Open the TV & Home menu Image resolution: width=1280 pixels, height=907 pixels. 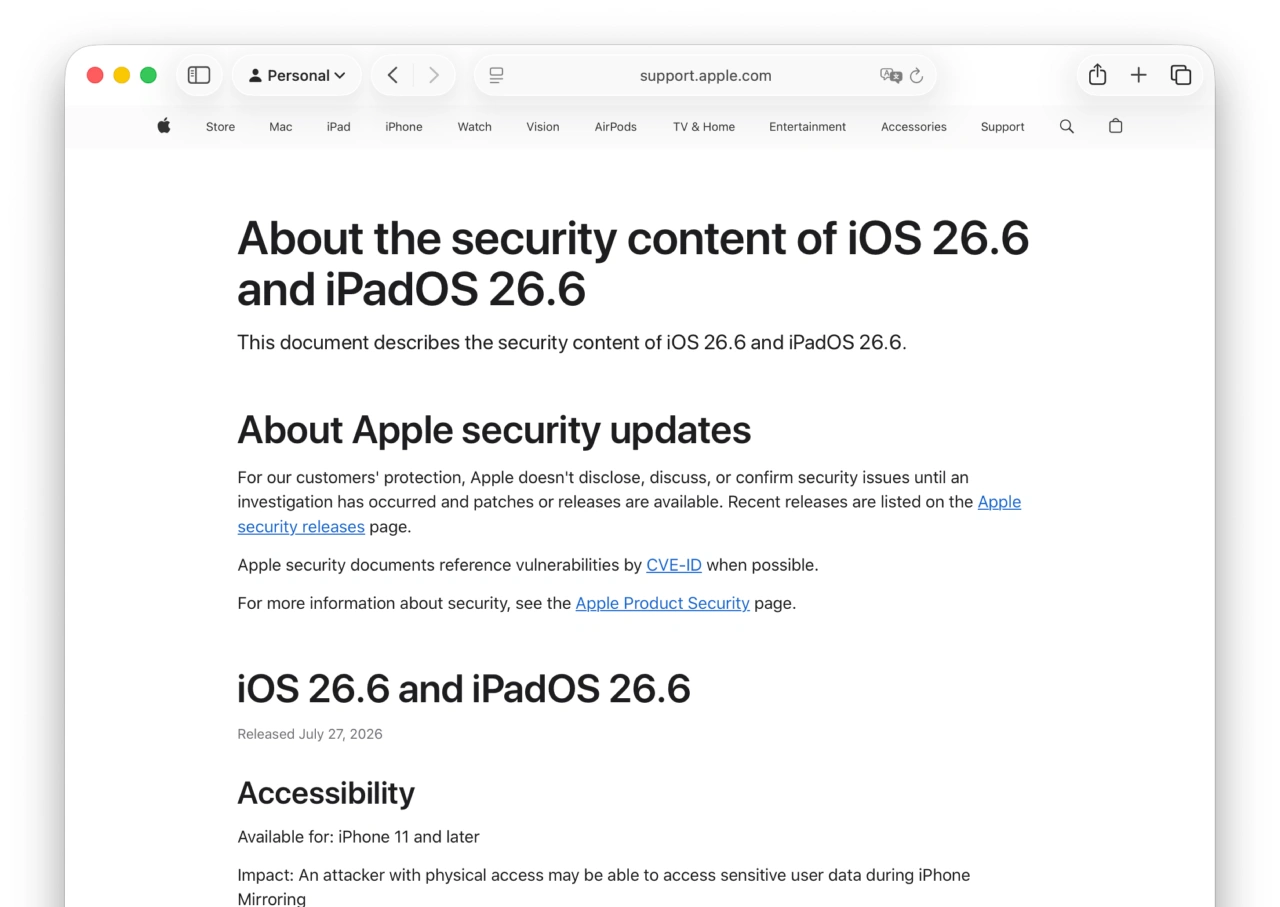coord(704,127)
